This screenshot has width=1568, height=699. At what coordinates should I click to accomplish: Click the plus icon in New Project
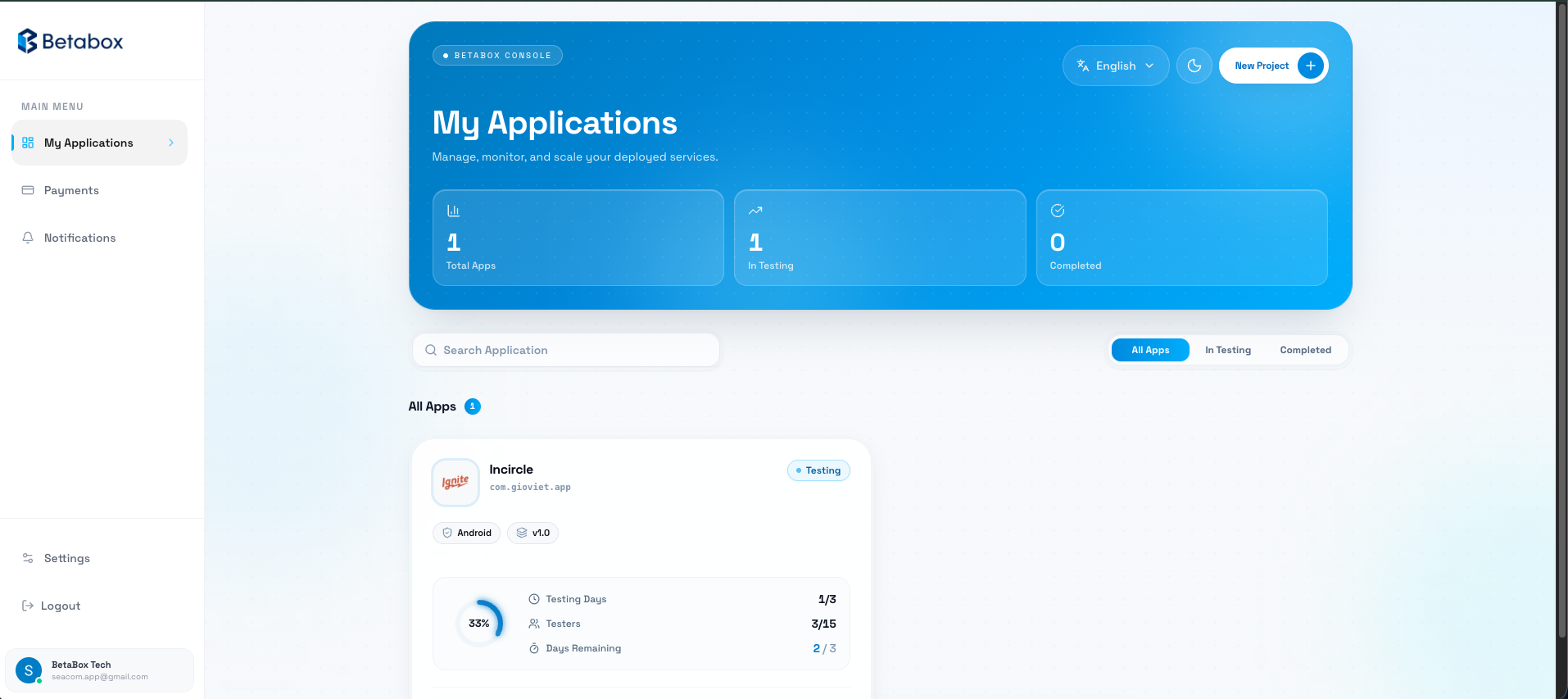coord(1311,66)
